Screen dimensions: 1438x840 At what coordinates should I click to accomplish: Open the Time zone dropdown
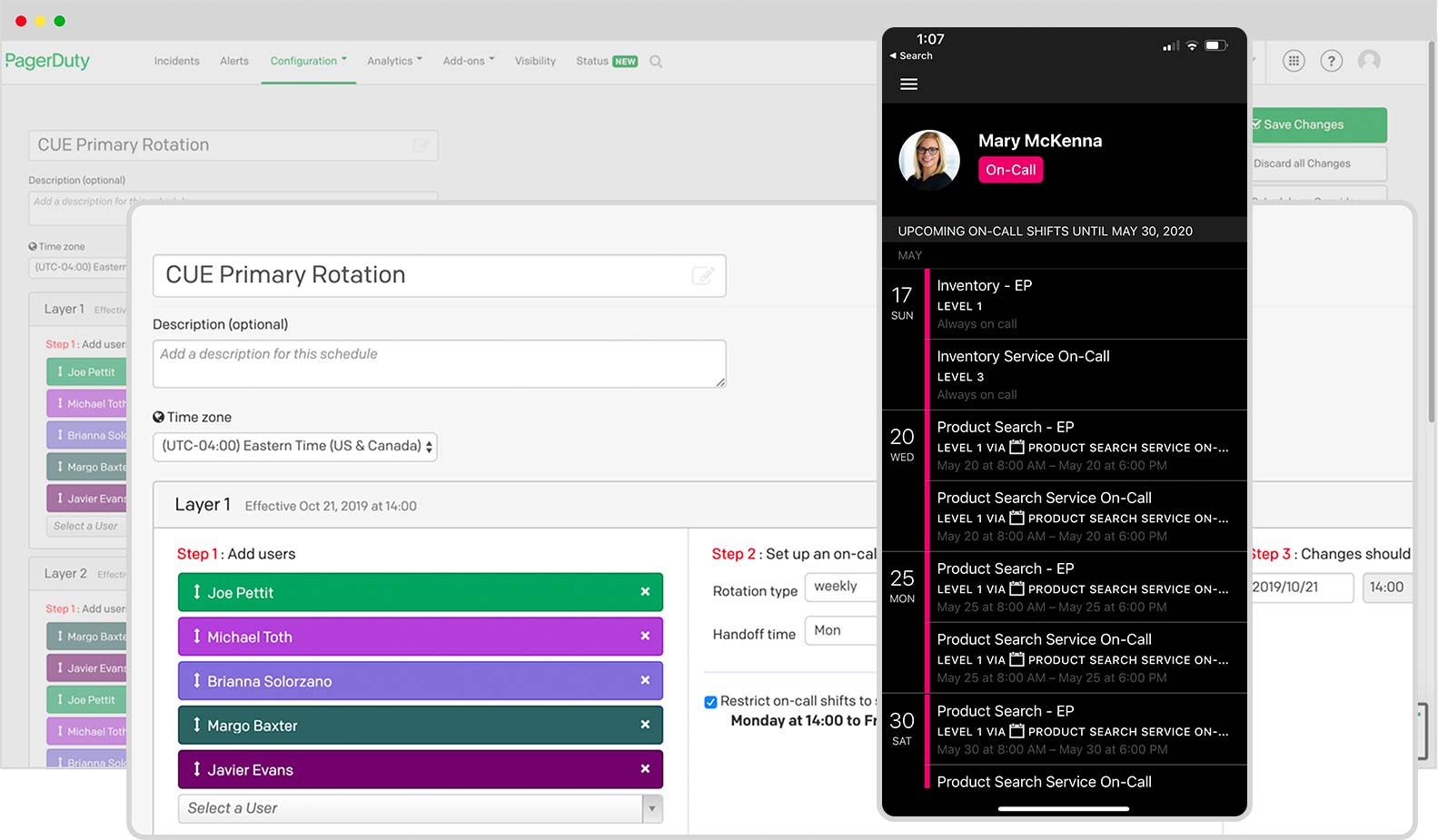tap(294, 447)
